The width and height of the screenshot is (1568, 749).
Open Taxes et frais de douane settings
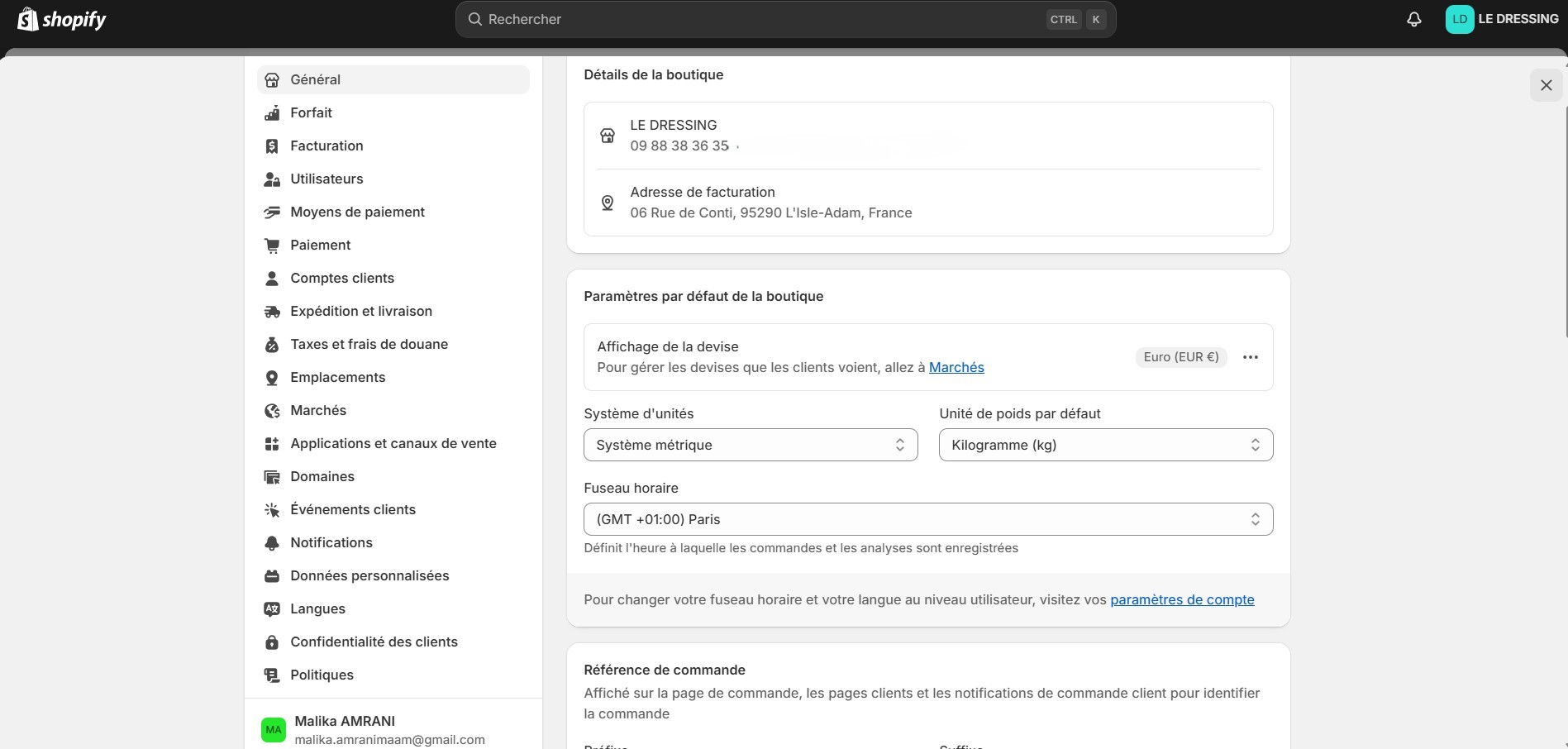click(x=393, y=344)
